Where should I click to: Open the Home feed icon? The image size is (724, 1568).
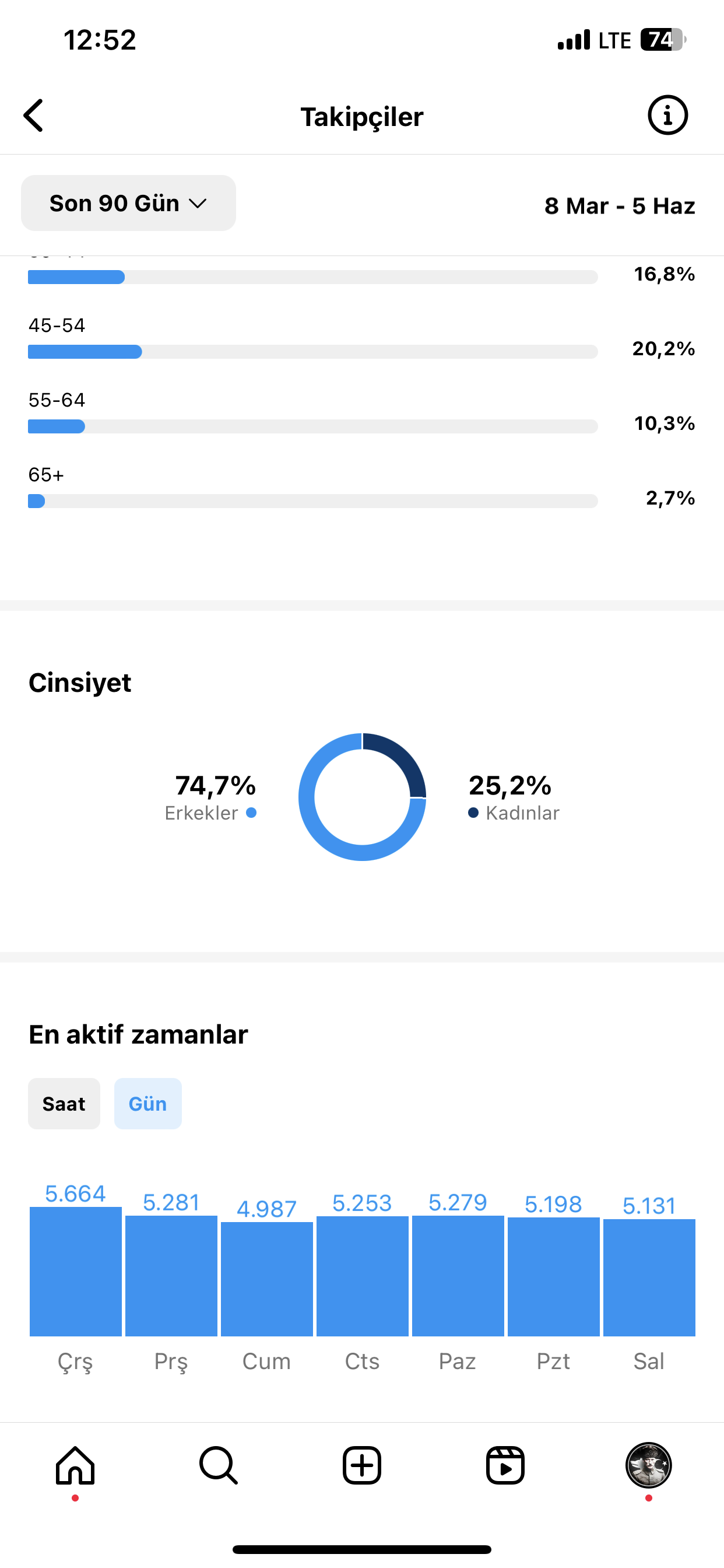(75, 1465)
